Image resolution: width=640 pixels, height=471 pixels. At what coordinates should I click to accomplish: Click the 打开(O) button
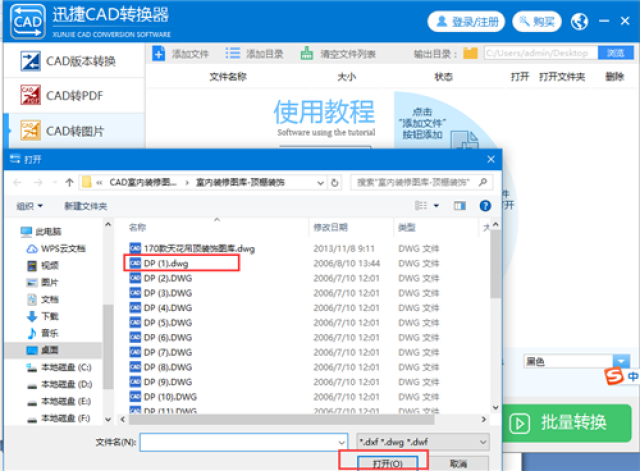pos(387,463)
